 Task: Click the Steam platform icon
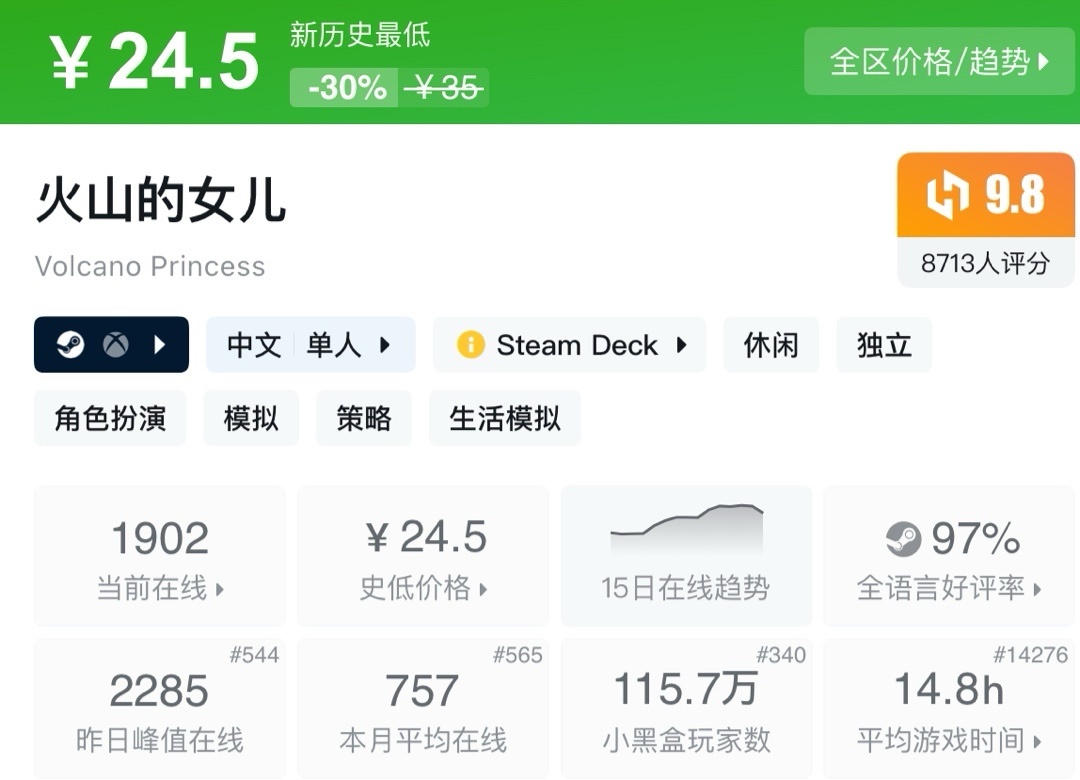70,345
